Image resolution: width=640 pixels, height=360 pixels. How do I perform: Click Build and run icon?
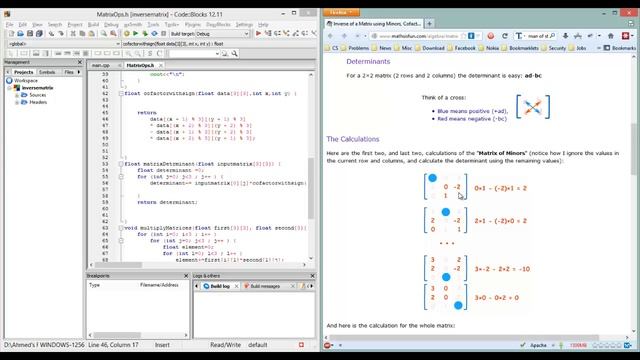pos(145,34)
